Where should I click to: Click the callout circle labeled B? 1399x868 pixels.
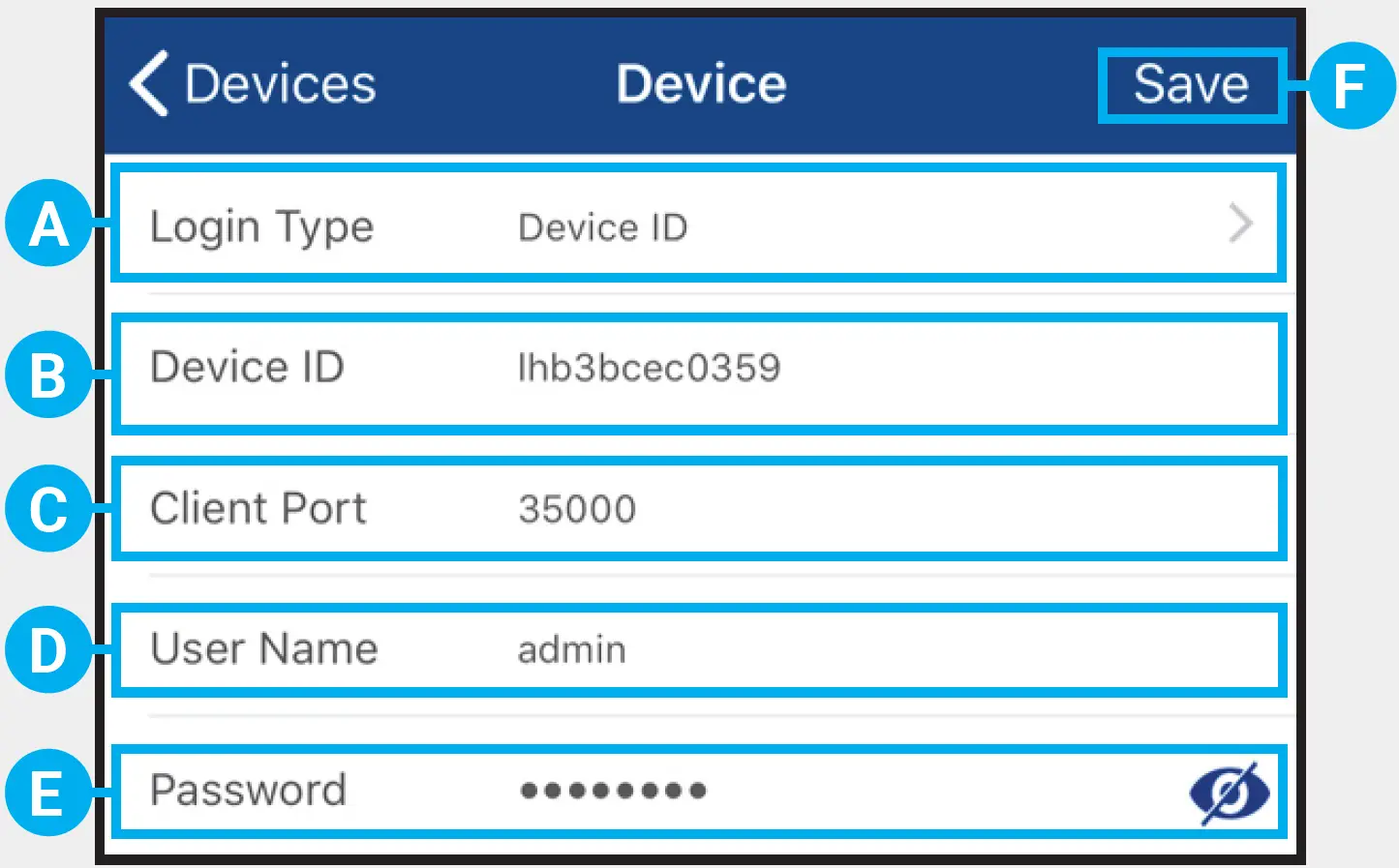pos(49,374)
